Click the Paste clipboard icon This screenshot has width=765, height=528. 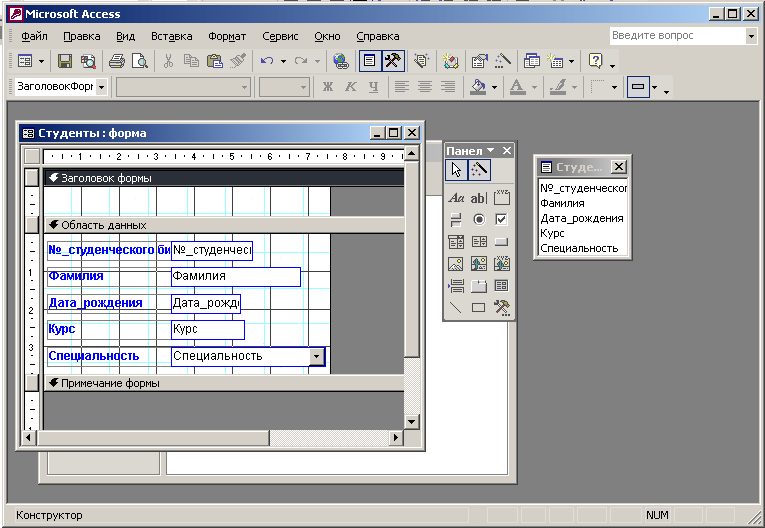(x=215, y=61)
